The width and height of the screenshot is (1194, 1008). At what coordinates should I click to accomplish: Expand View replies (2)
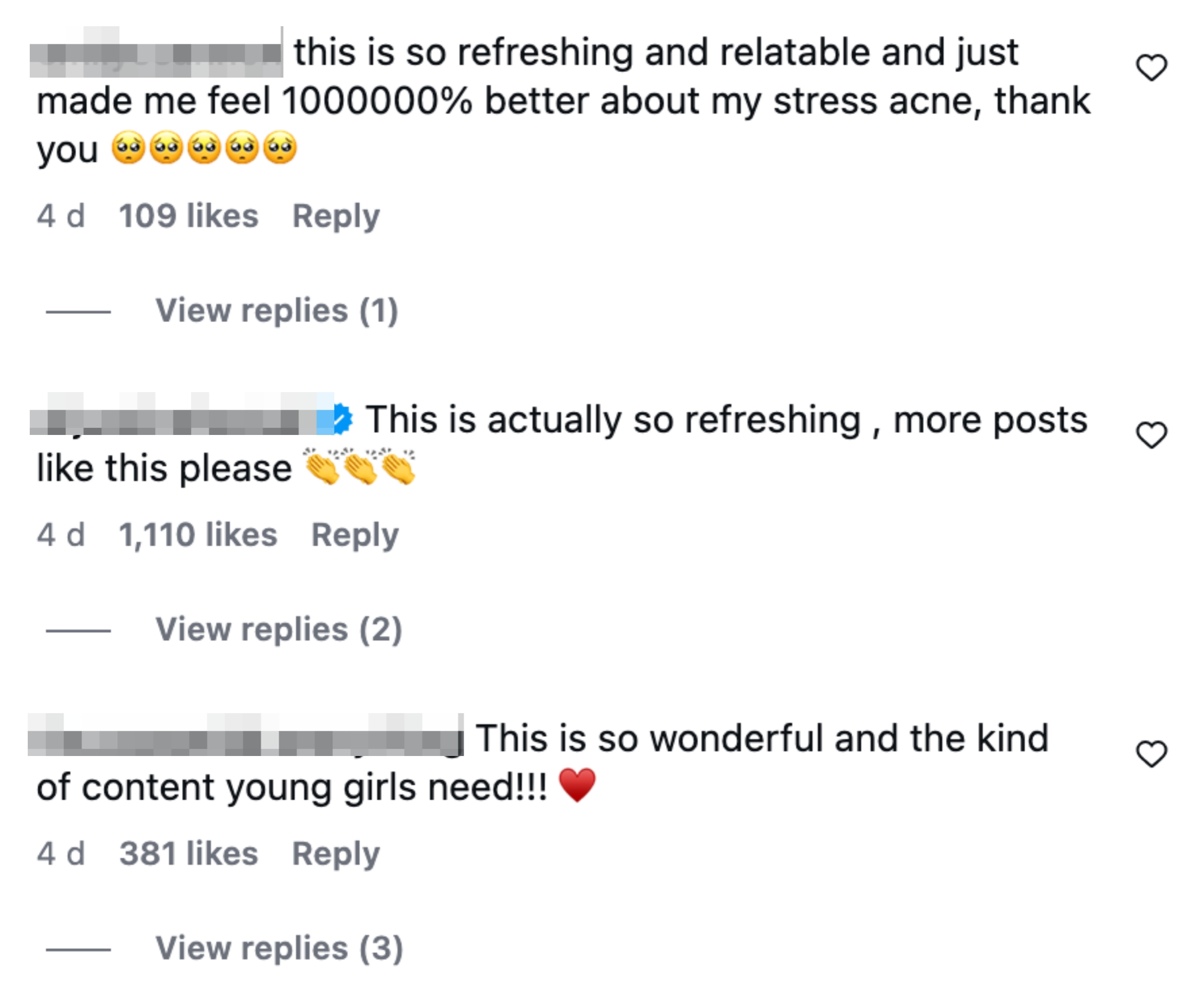tap(279, 629)
